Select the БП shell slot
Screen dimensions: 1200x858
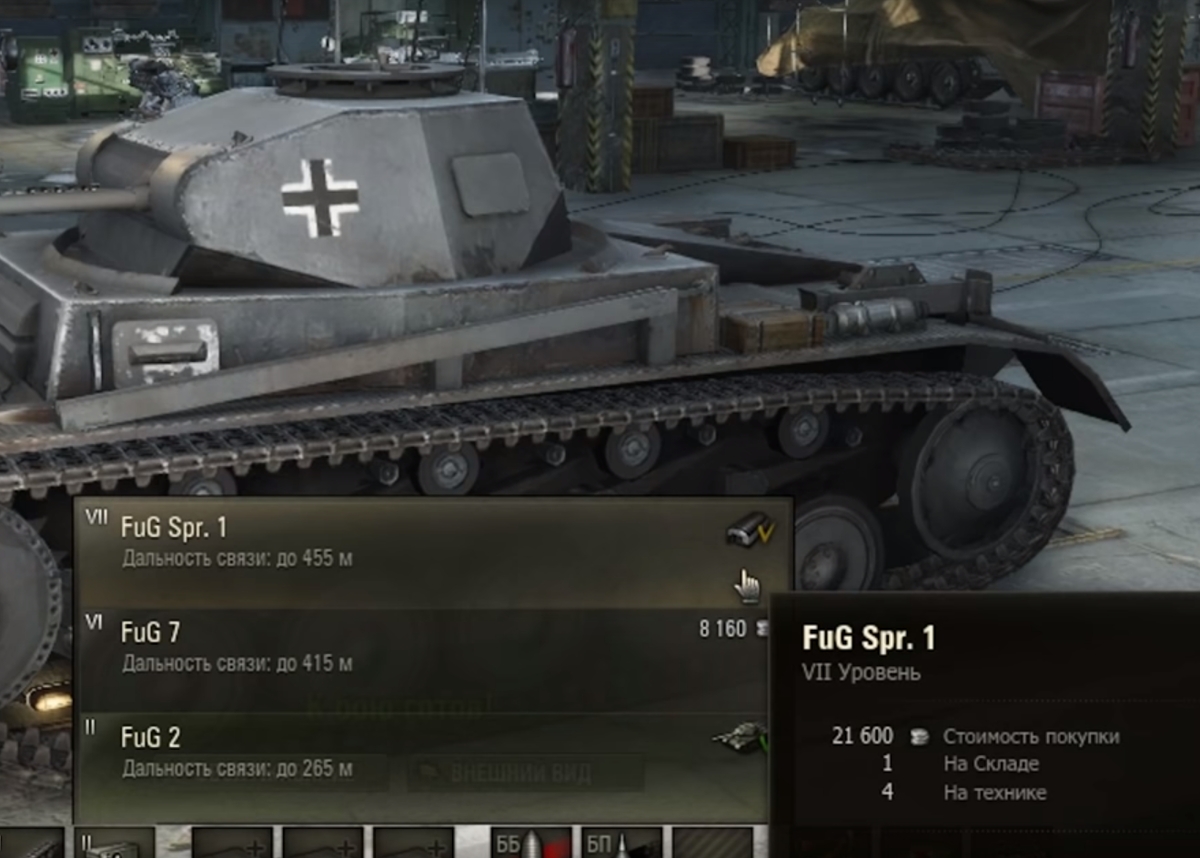[623, 843]
